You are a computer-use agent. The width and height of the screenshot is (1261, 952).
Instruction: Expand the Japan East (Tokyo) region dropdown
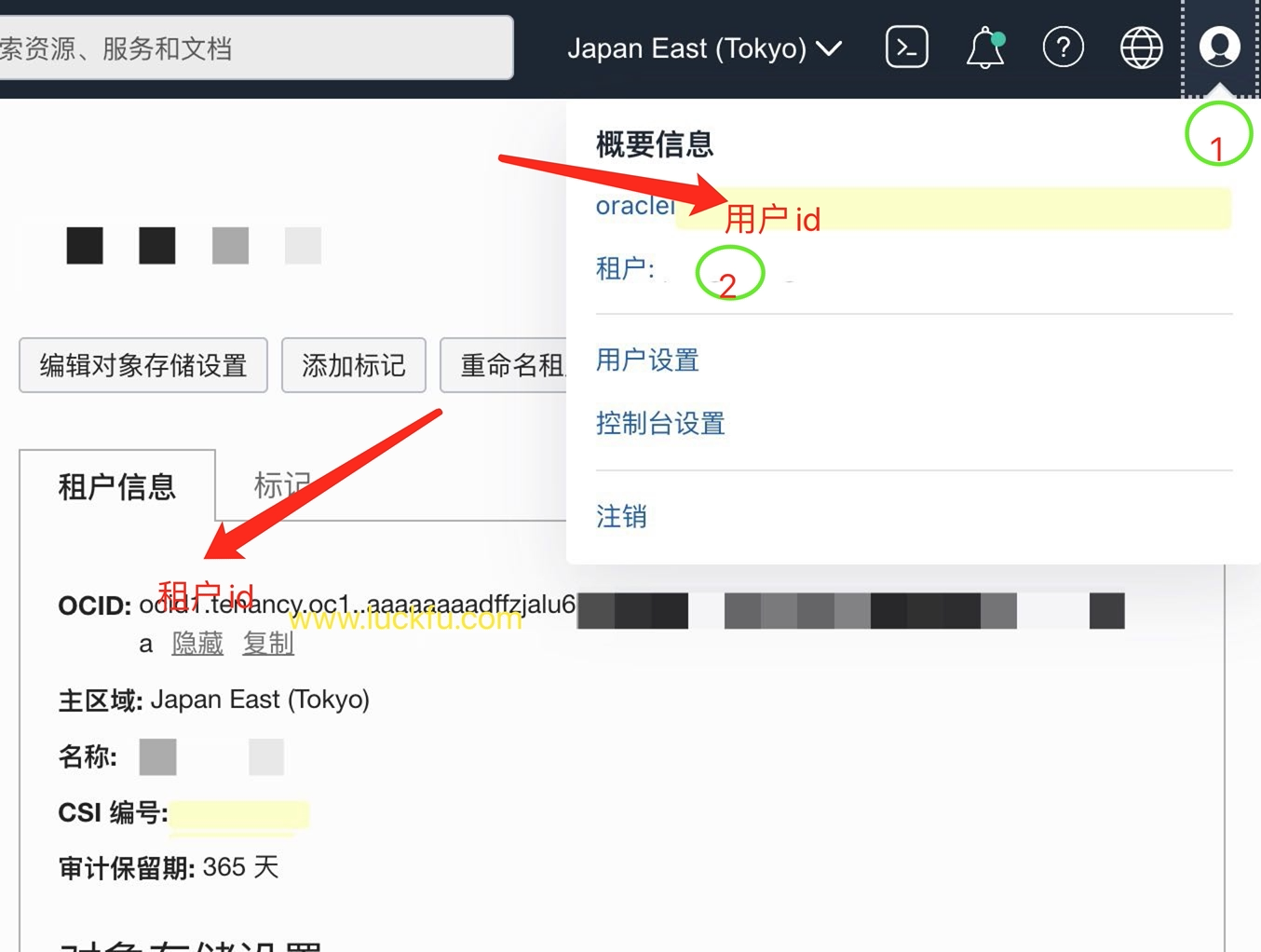704,48
